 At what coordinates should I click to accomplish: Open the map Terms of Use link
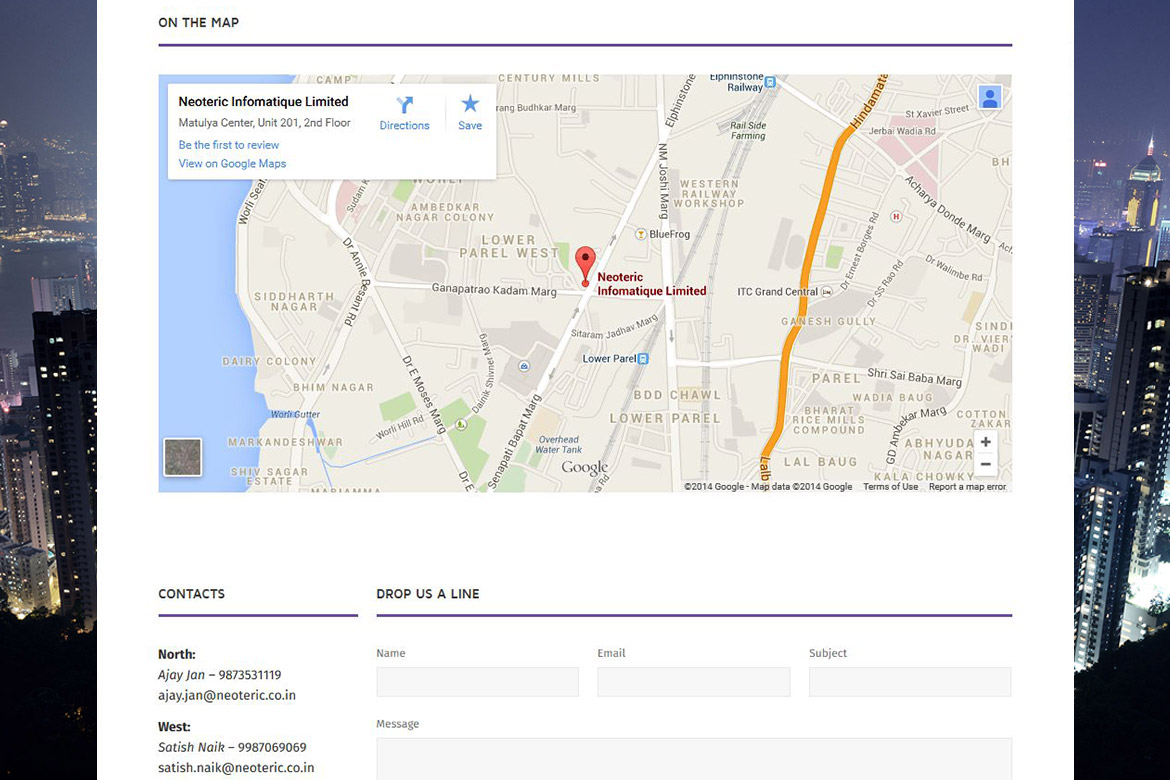[x=890, y=487]
